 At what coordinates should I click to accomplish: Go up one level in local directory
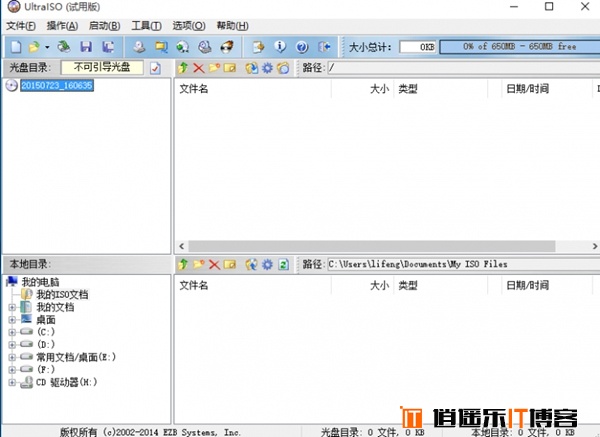pos(183,264)
